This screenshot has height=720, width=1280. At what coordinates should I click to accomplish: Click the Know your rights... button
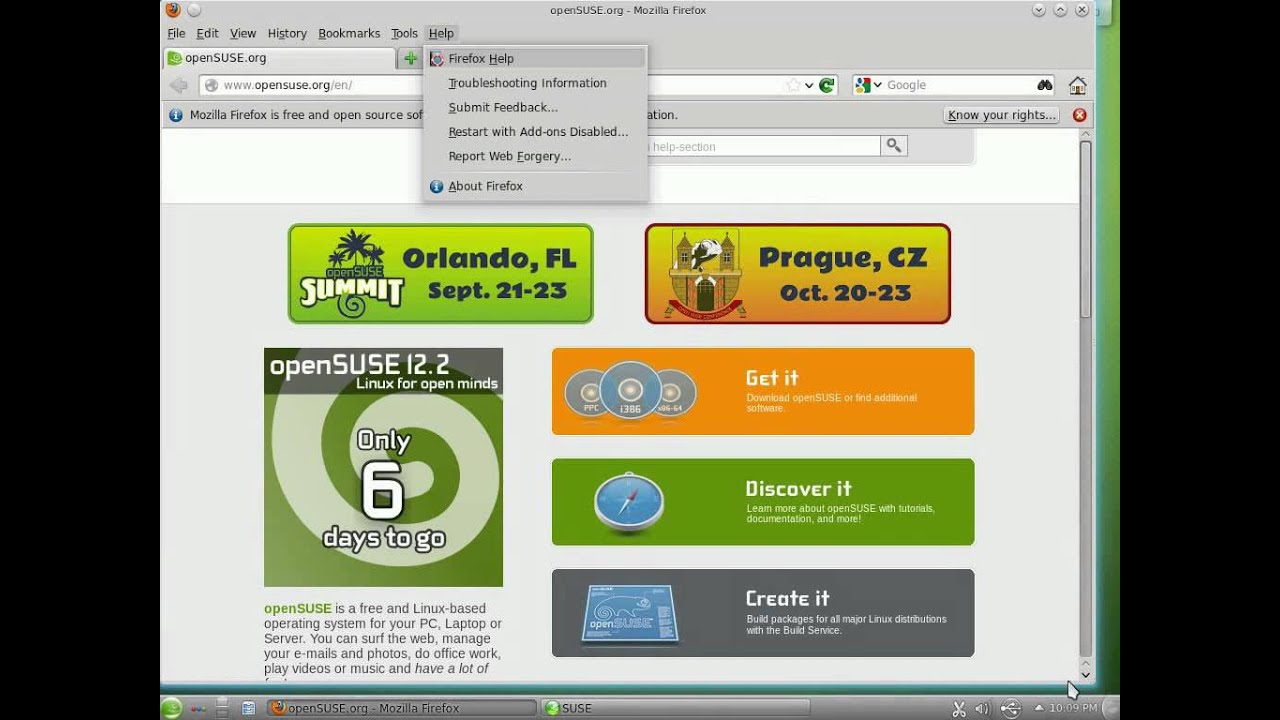point(1002,115)
